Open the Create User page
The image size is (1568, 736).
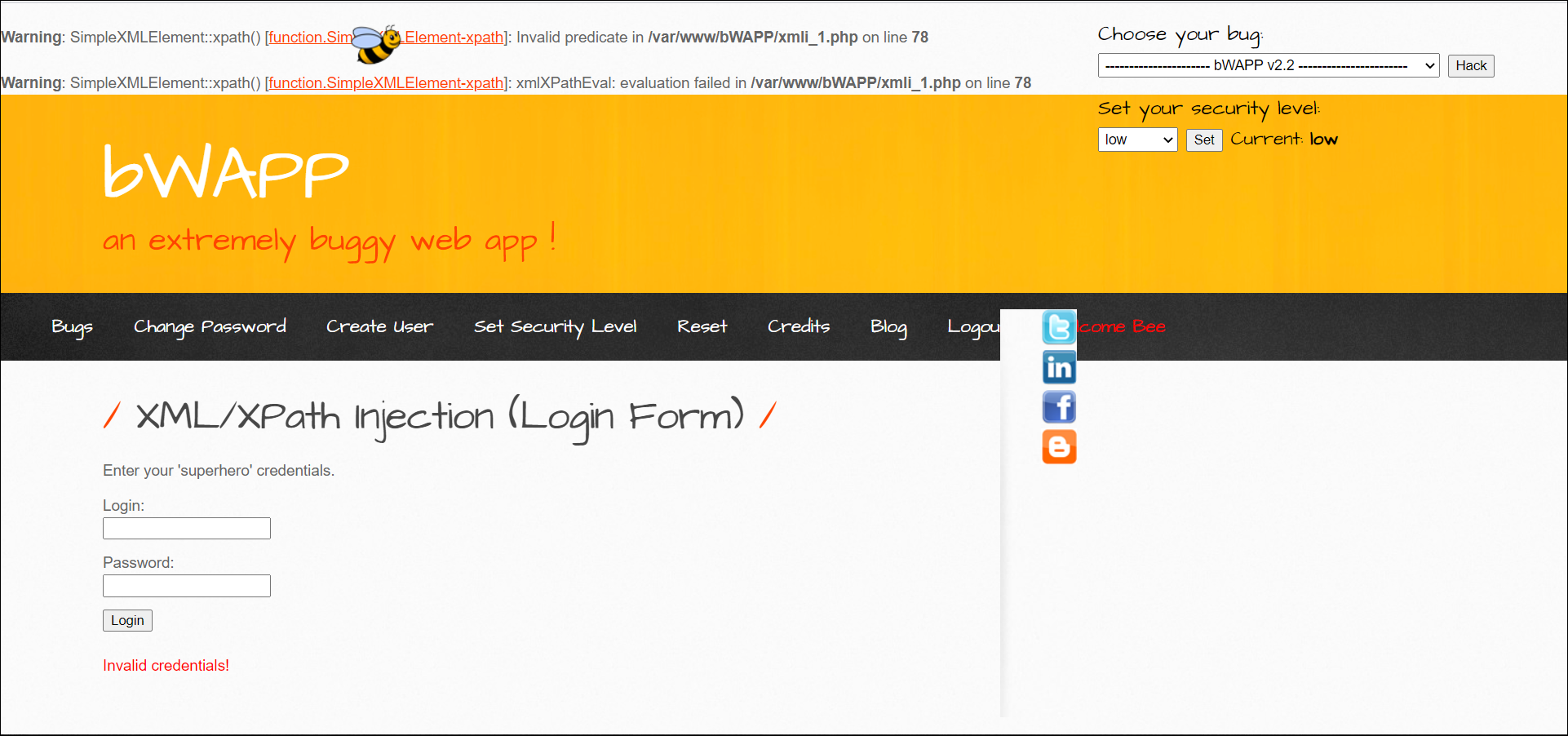pos(379,326)
